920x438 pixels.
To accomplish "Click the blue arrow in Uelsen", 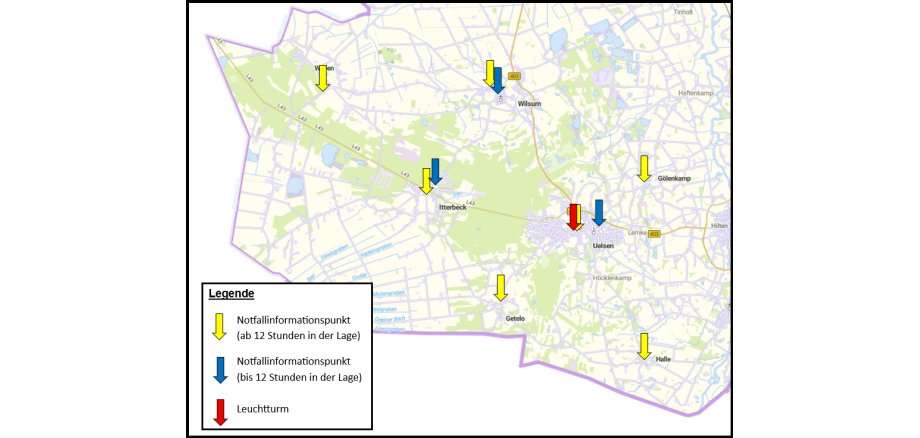I will [599, 212].
